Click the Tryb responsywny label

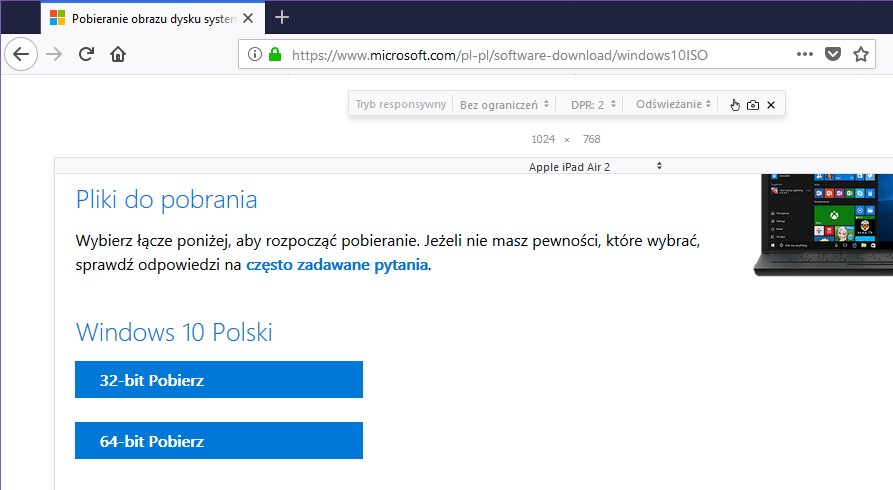point(400,104)
